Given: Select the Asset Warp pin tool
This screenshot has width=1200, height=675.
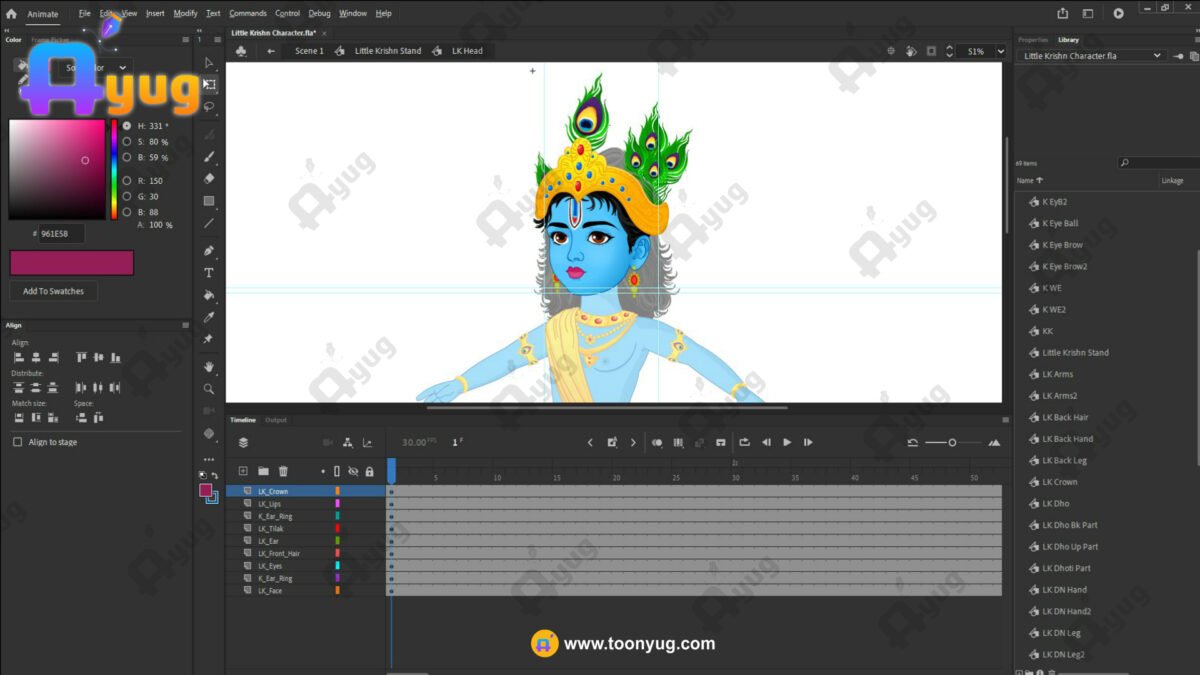Looking at the screenshot, I should (209, 339).
